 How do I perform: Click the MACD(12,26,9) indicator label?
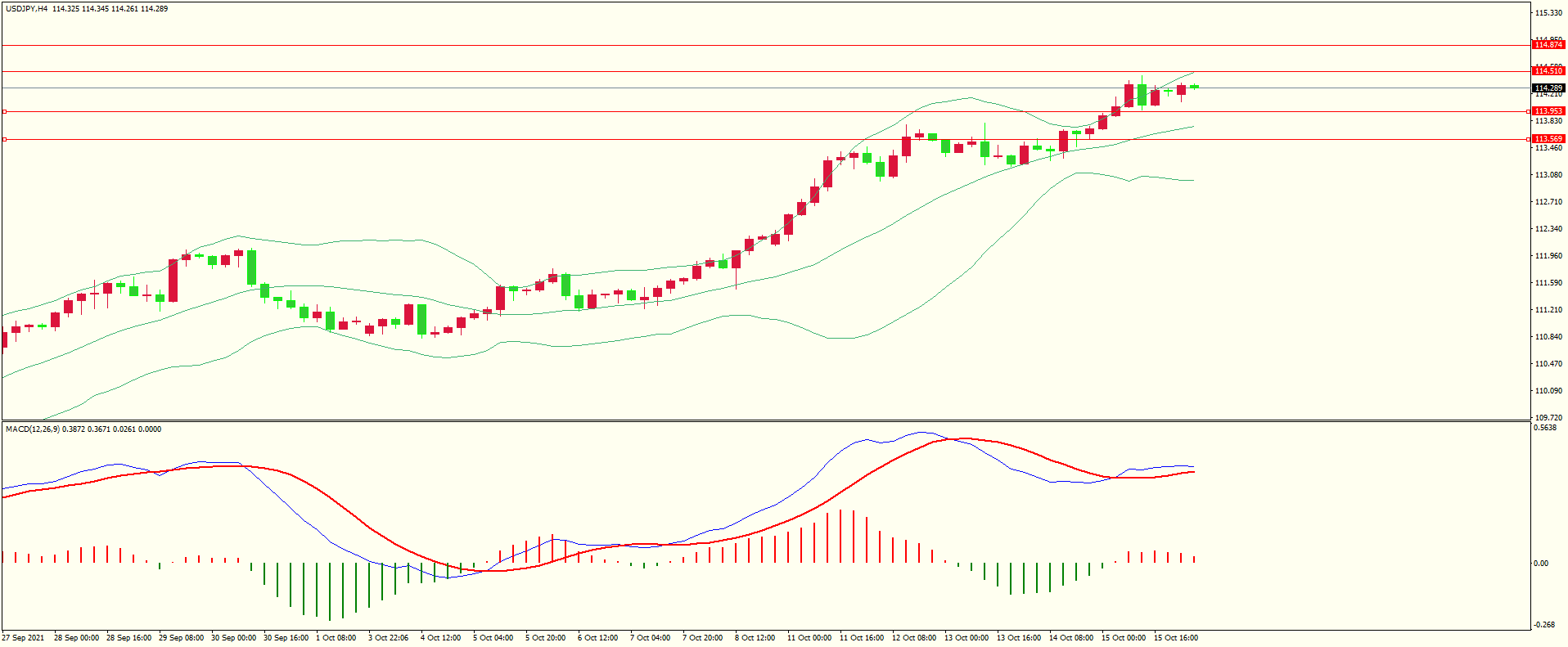pos(32,429)
